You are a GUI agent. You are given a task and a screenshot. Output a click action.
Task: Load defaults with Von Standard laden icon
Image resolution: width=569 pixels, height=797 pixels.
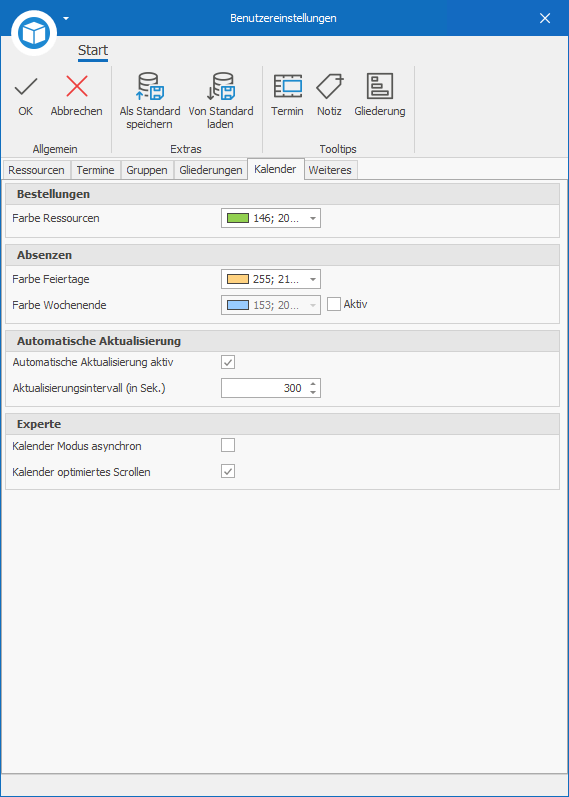coord(221,86)
